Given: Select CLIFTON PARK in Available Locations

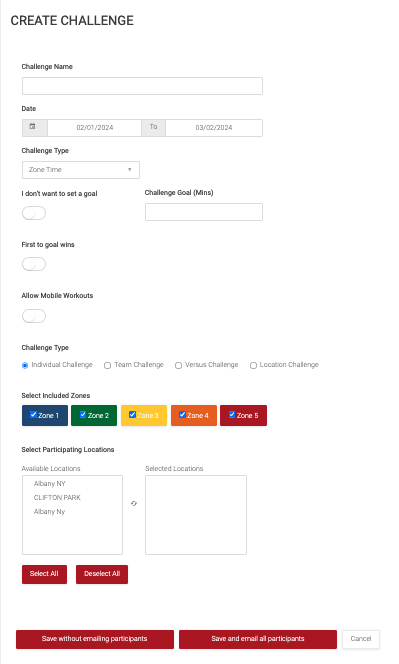Looking at the screenshot, I should tap(57, 498).
